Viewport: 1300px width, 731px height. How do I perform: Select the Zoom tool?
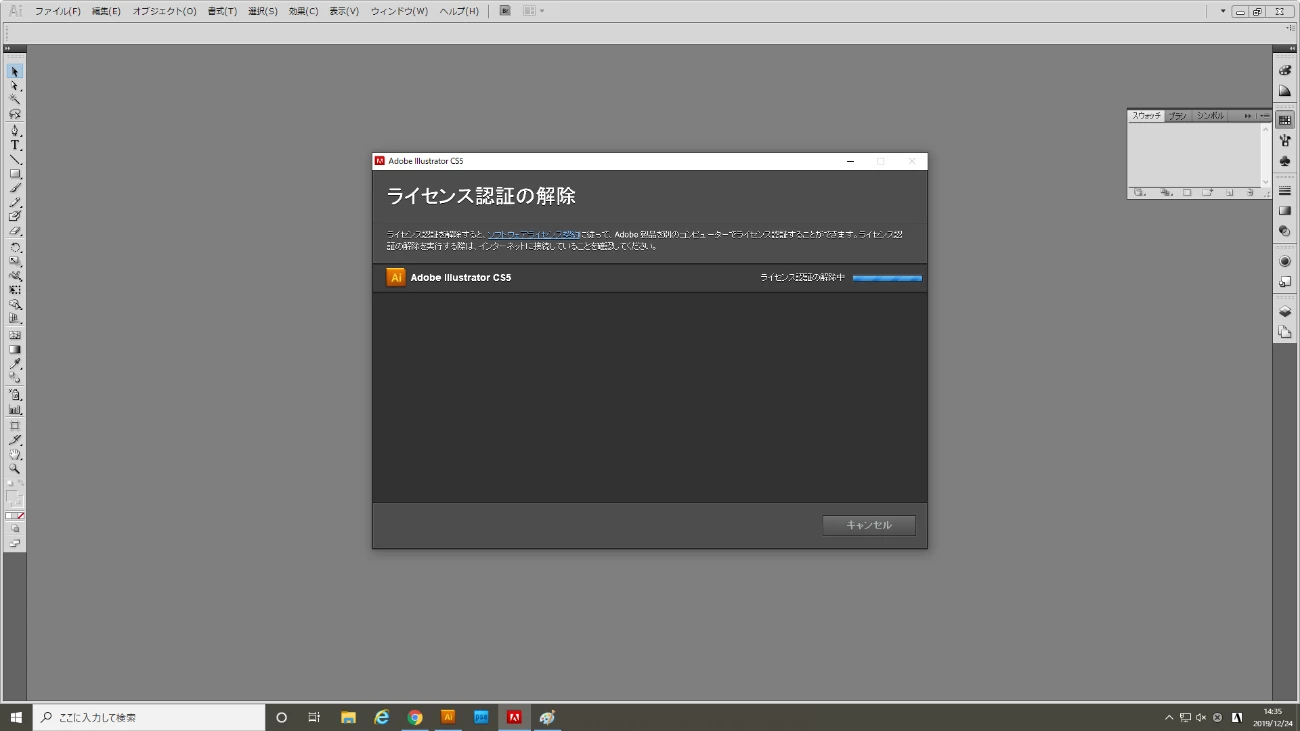point(15,468)
